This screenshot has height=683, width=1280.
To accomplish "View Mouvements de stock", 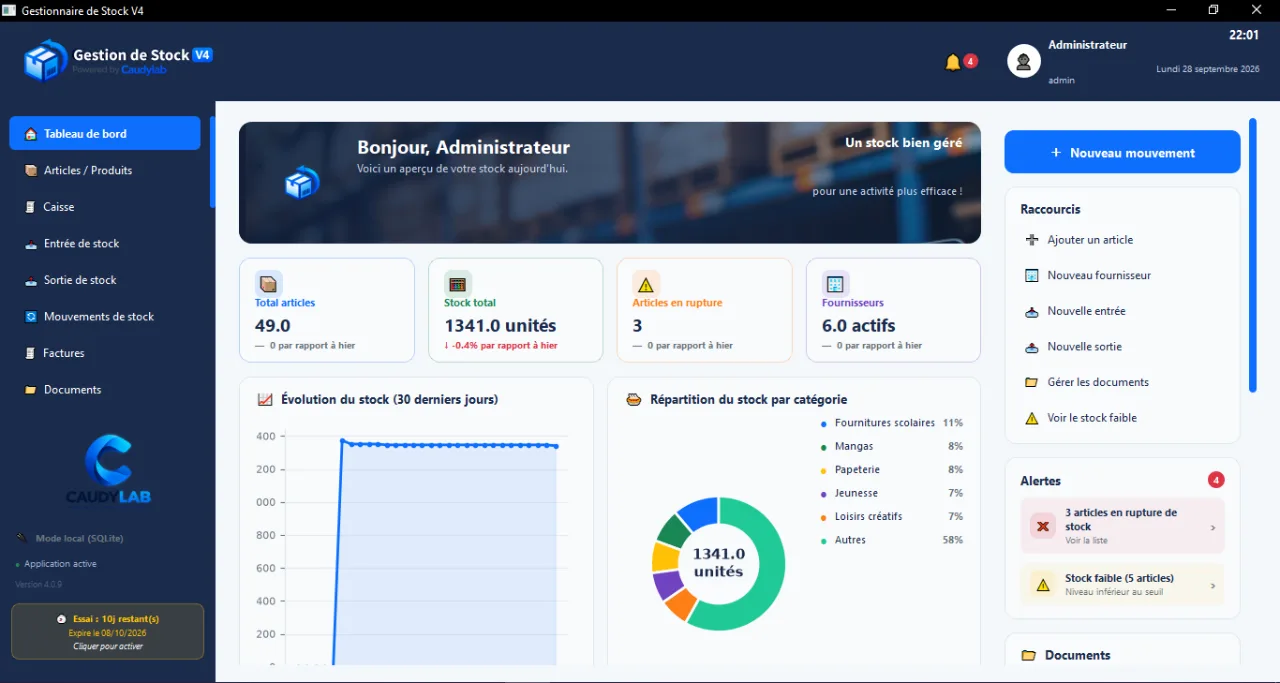I will click(105, 316).
